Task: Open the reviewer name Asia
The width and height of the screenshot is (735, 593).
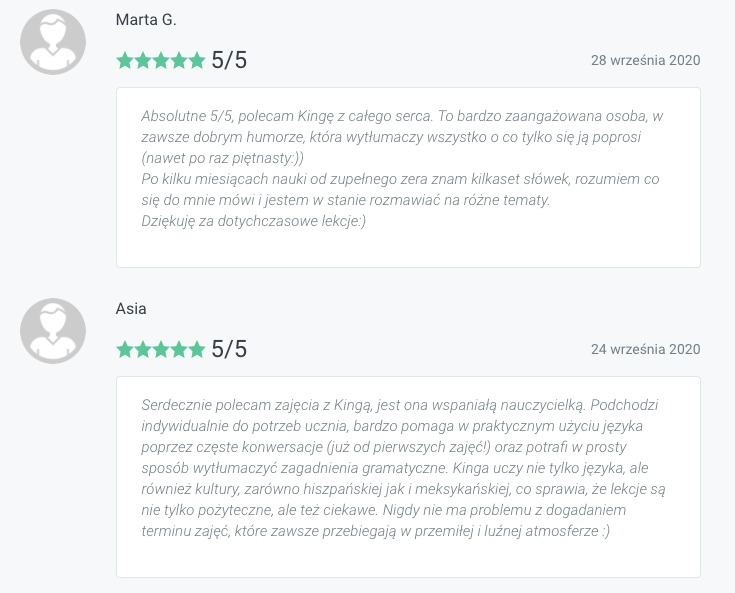Action: pyautogui.click(x=131, y=309)
